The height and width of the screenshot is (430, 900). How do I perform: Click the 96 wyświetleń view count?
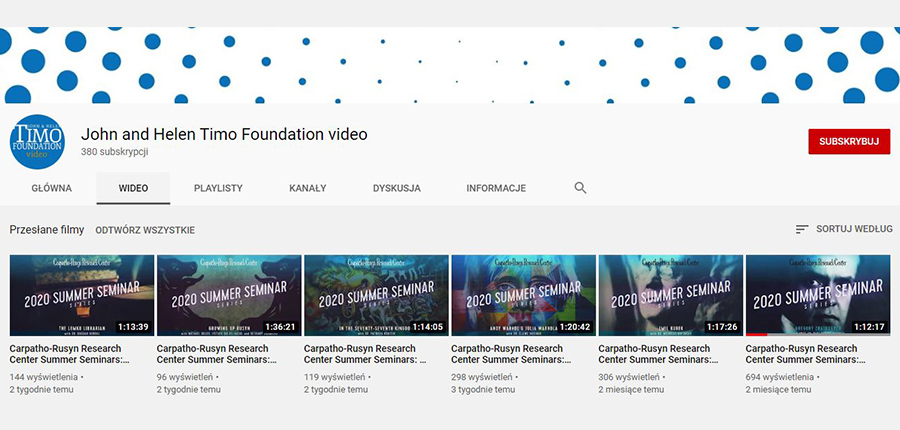[x=184, y=377]
